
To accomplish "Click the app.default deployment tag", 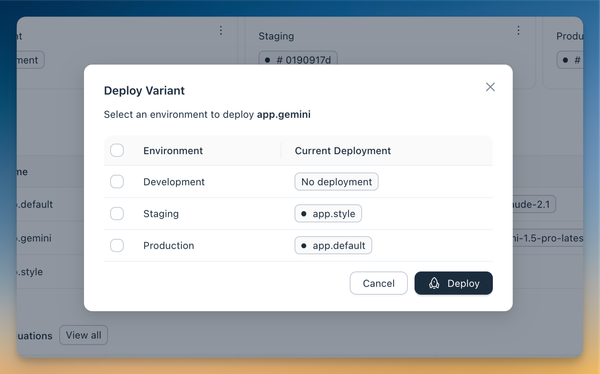I will click(x=333, y=245).
